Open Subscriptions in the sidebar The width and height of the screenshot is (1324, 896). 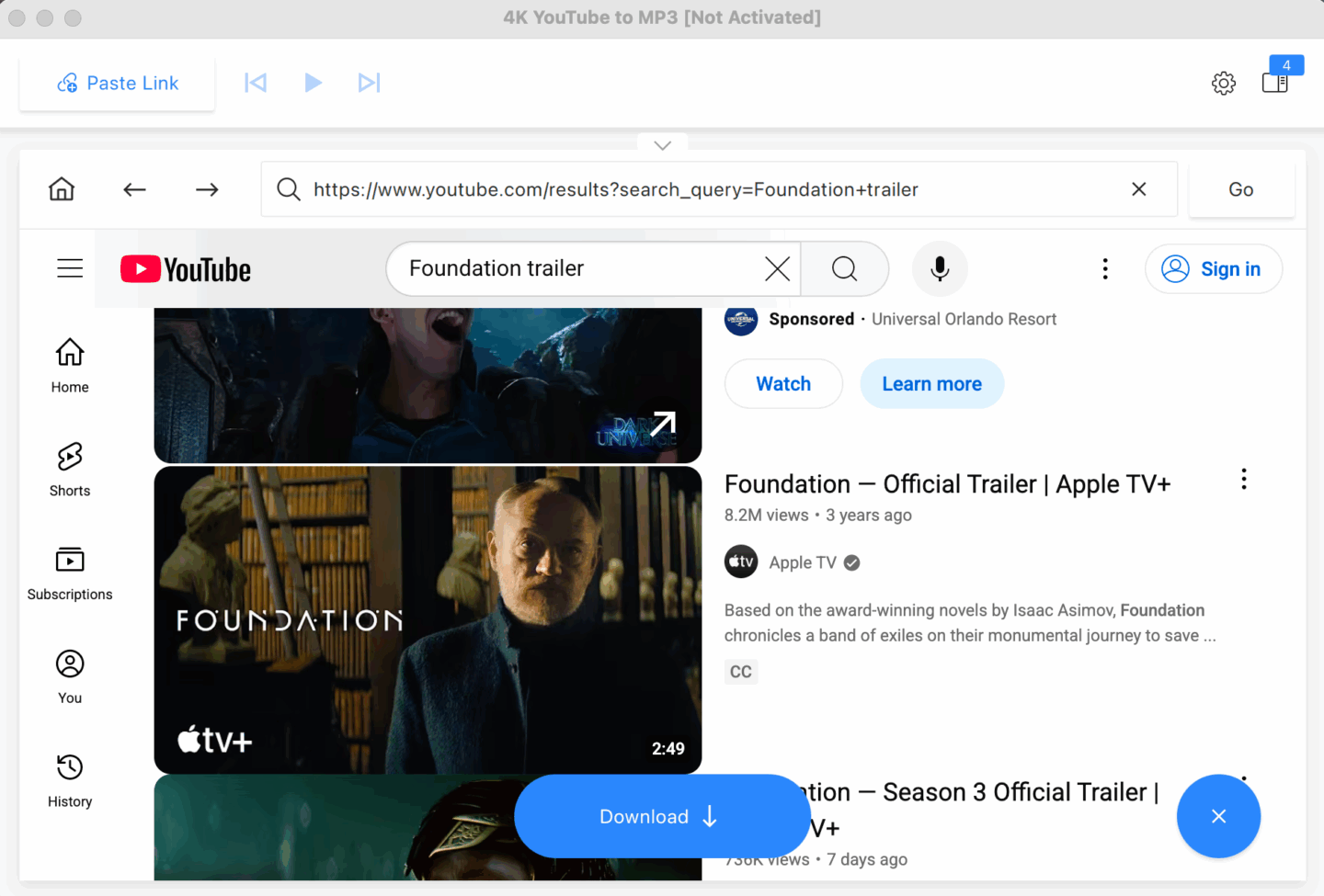click(x=69, y=573)
